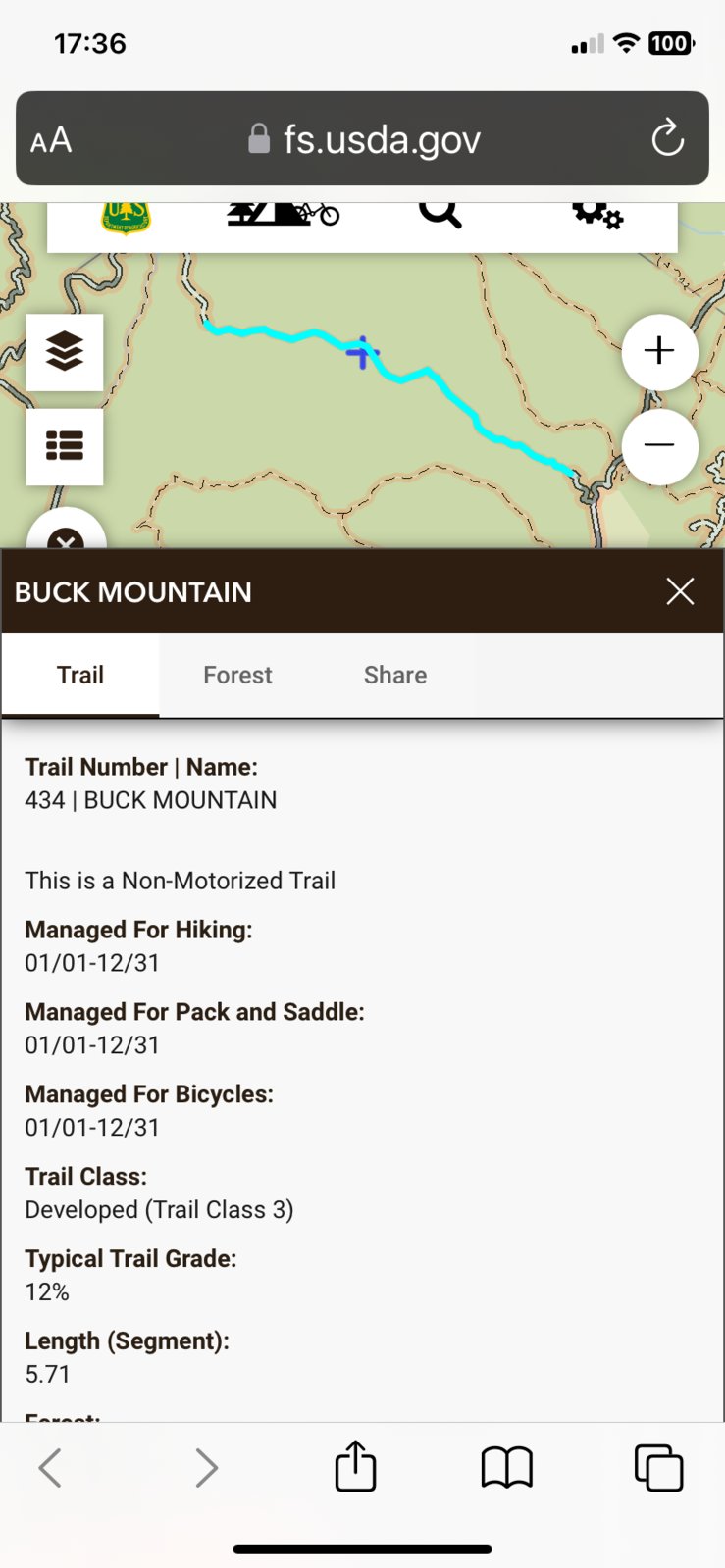Show all open Safari tabs
This screenshot has width=725, height=1568.
click(x=658, y=1468)
